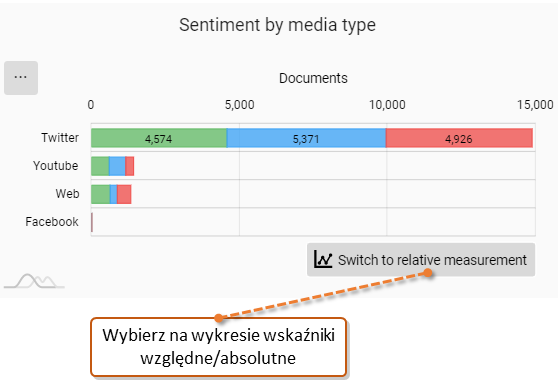560x383 pixels.
Task: Click the Polish annotation callout box
Action: click(x=219, y=347)
